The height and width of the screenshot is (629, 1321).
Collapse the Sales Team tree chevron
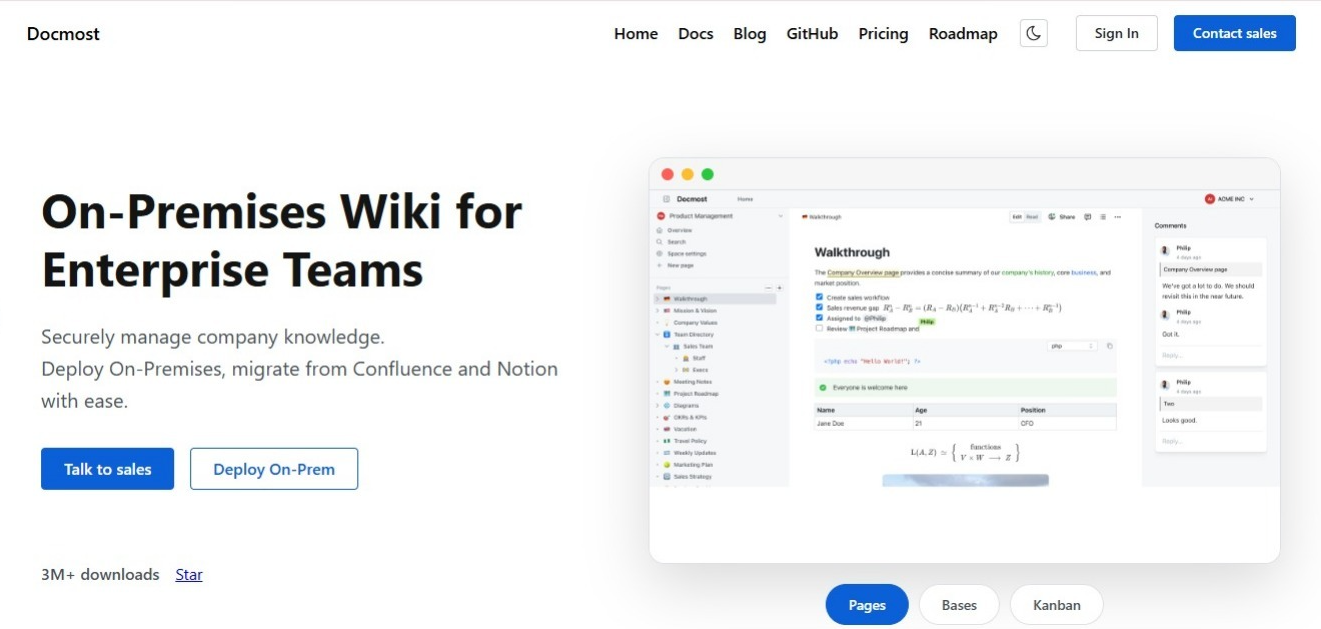[667, 346]
